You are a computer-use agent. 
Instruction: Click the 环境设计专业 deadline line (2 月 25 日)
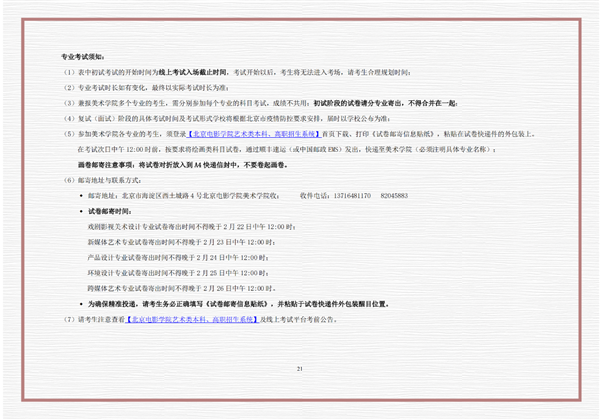(178, 273)
